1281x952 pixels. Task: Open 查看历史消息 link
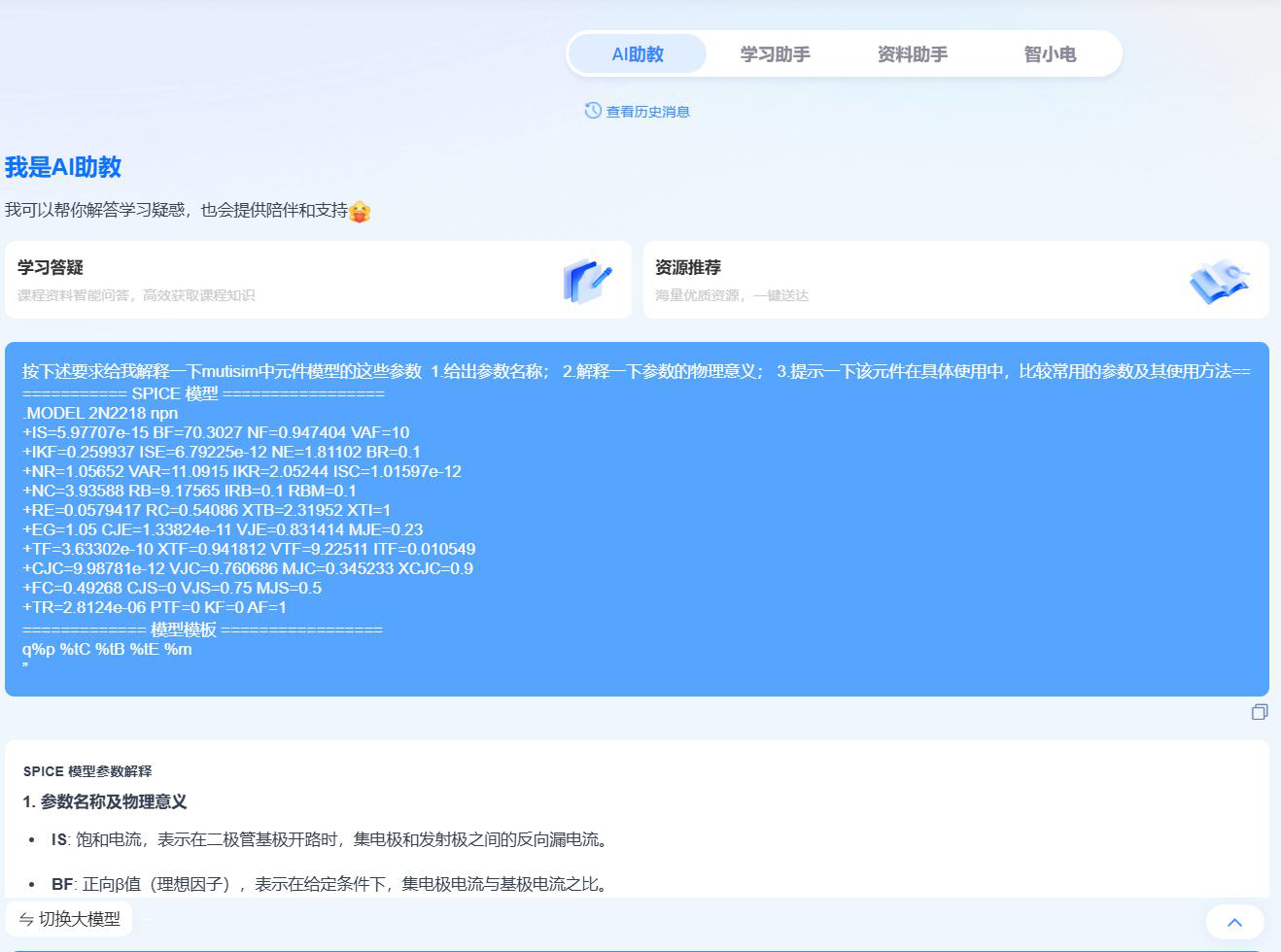pyautogui.click(x=647, y=112)
